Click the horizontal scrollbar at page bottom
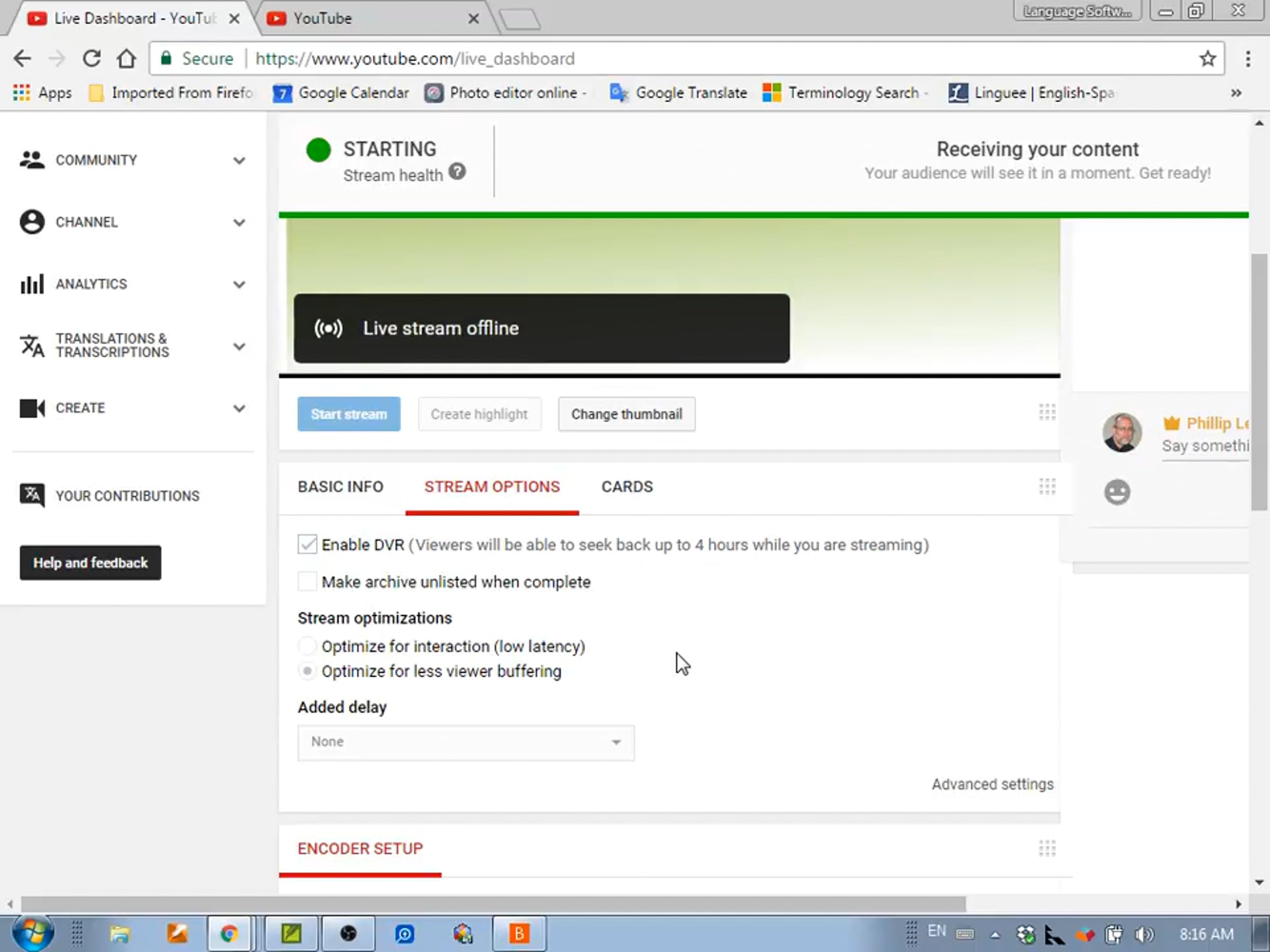Screen dimensions: 1270x952 click(x=494, y=904)
